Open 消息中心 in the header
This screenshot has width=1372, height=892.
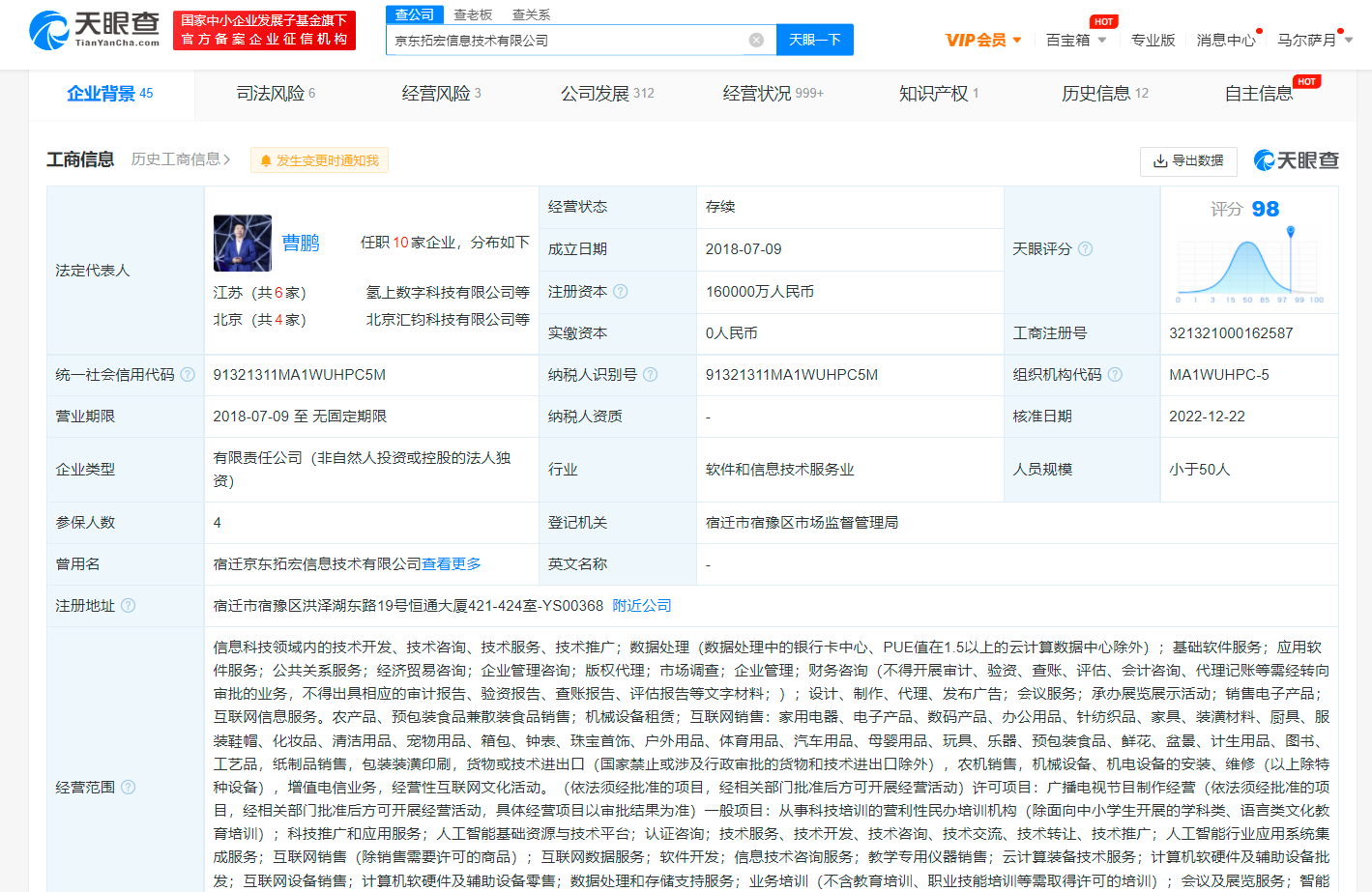point(1226,41)
